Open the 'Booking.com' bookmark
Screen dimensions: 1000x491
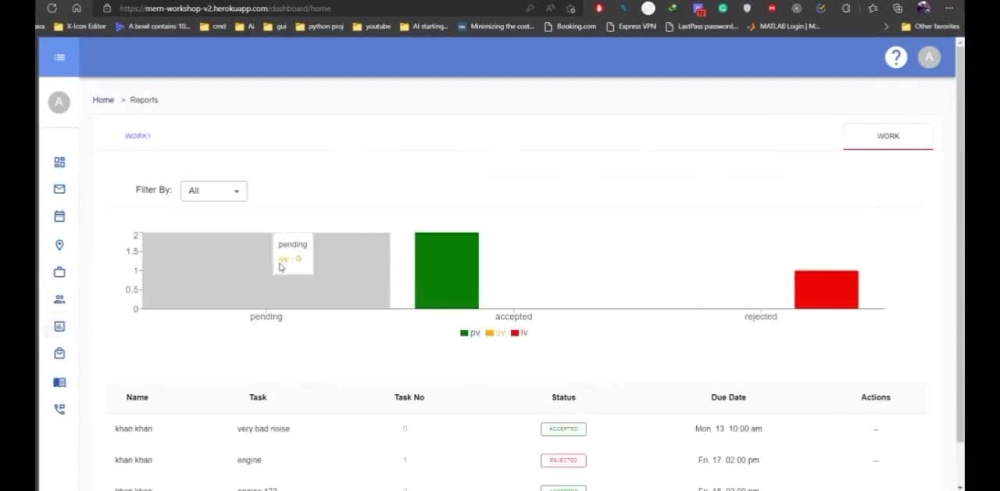pos(570,27)
